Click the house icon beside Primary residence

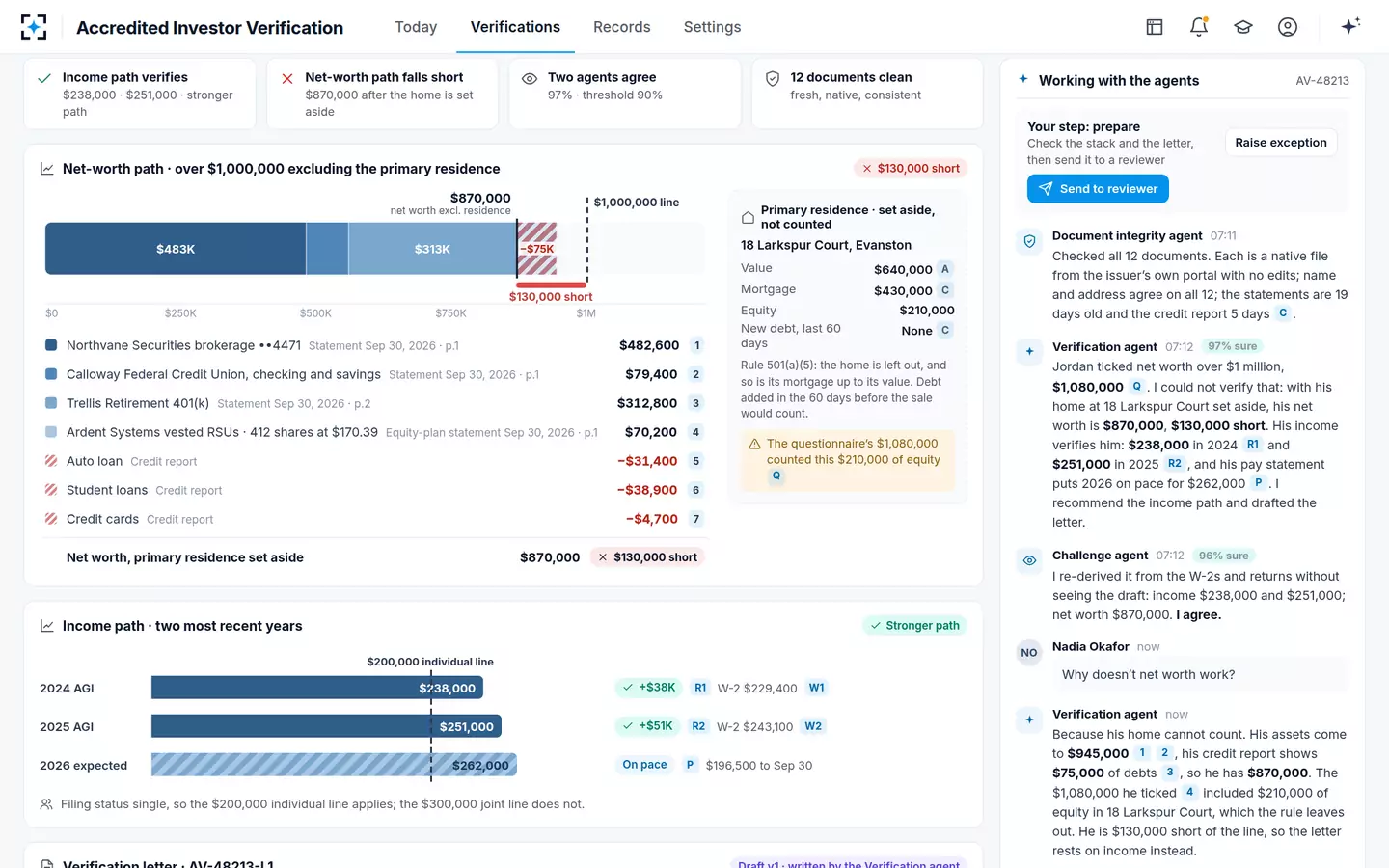coord(748,218)
